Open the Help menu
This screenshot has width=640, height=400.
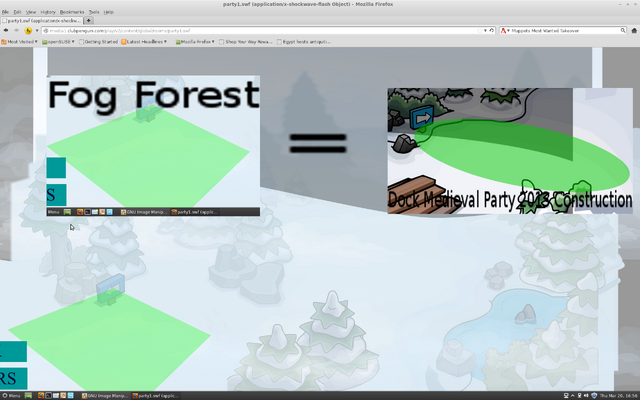pos(109,12)
